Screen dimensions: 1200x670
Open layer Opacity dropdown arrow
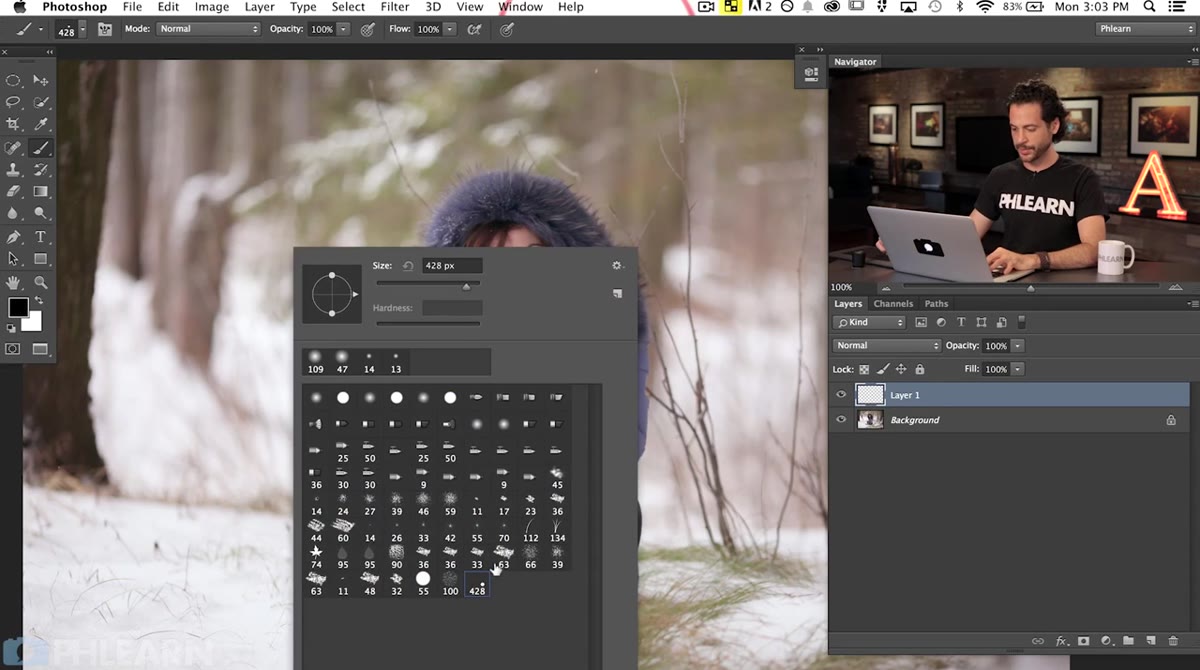pyautogui.click(x=1018, y=345)
